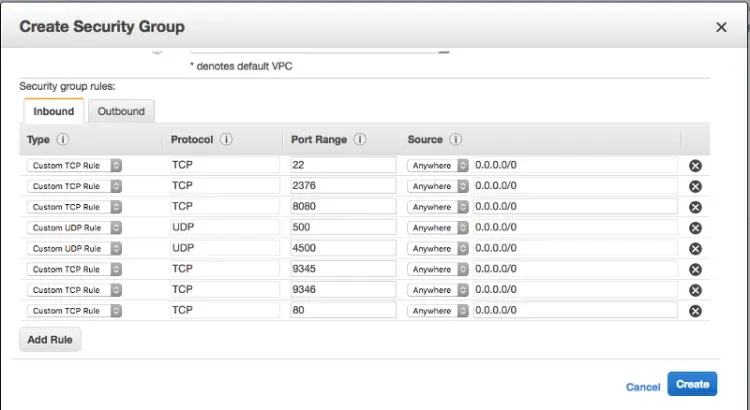Change Type dropdown of UDP 500 rule

click(74, 228)
